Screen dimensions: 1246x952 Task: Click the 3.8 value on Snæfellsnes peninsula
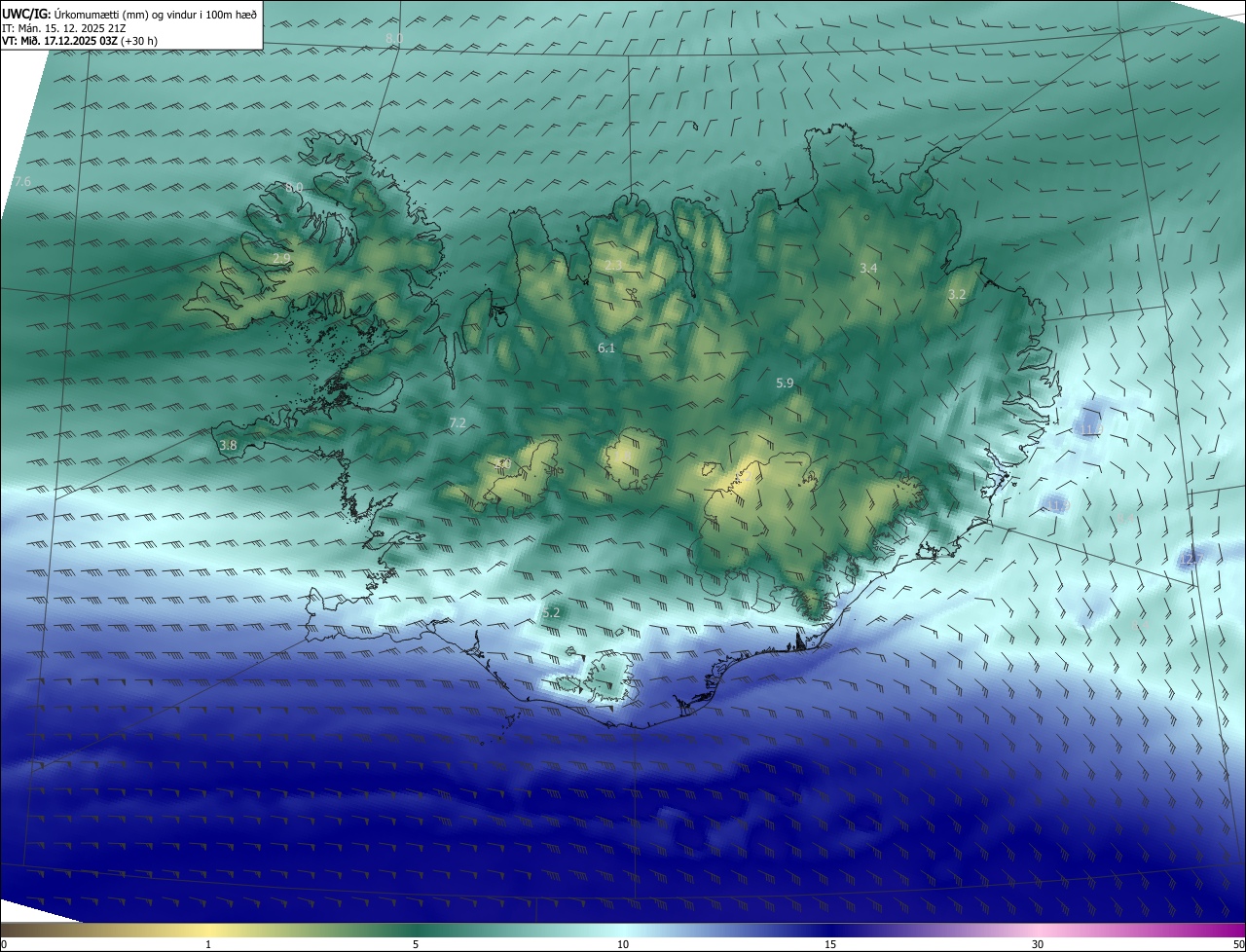tap(228, 445)
